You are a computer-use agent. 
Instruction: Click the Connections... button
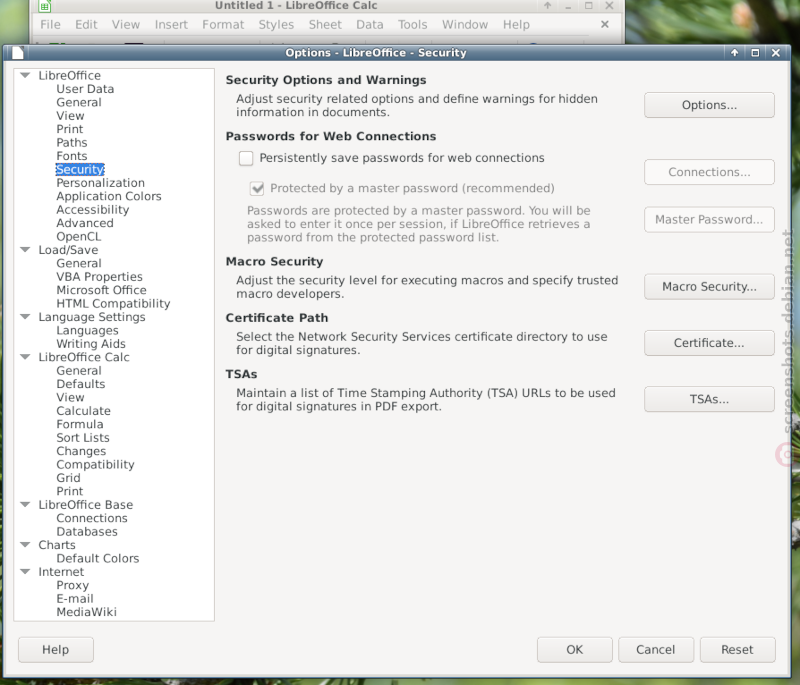pos(709,172)
